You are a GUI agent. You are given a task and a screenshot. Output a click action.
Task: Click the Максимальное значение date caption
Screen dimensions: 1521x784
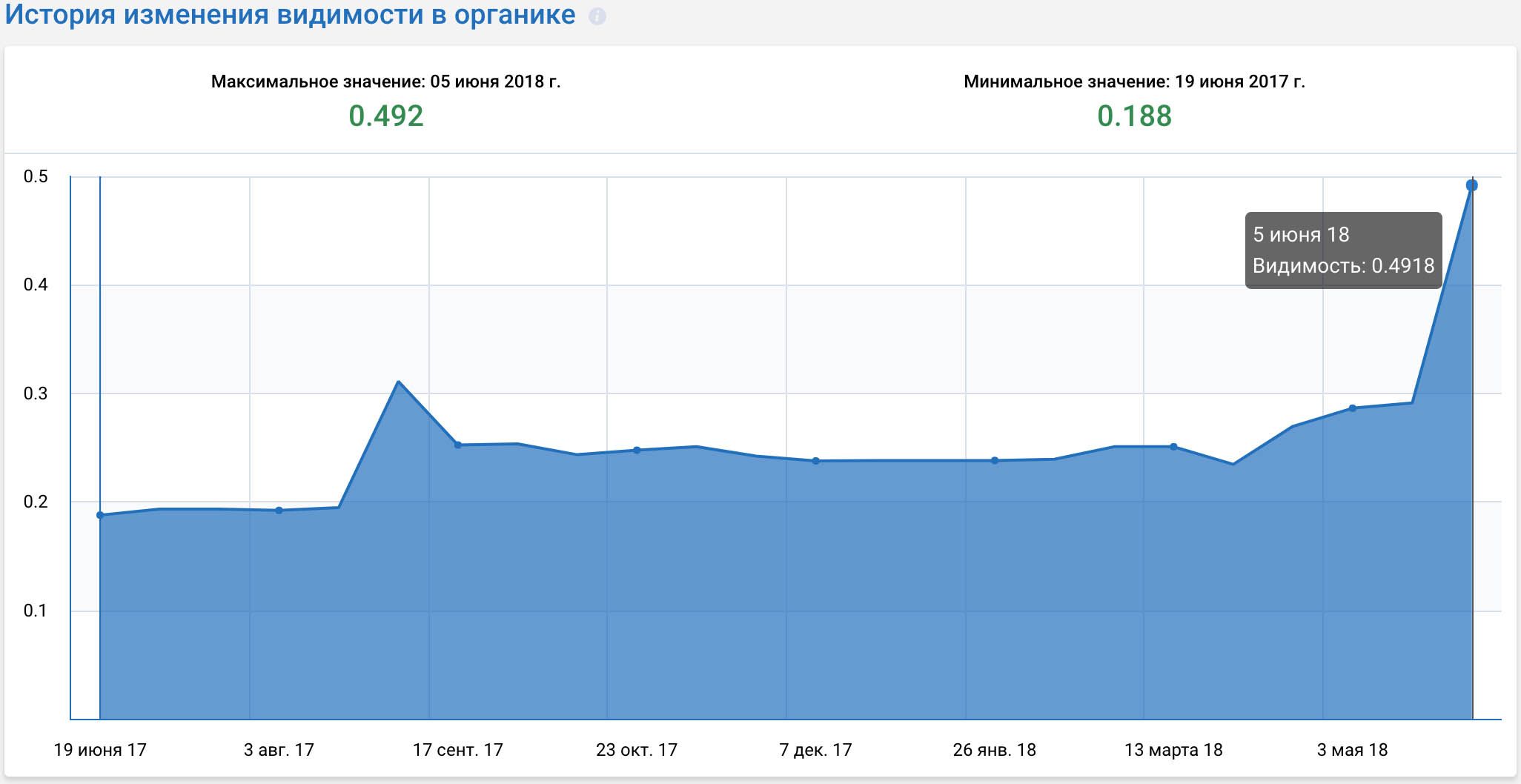tap(386, 82)
